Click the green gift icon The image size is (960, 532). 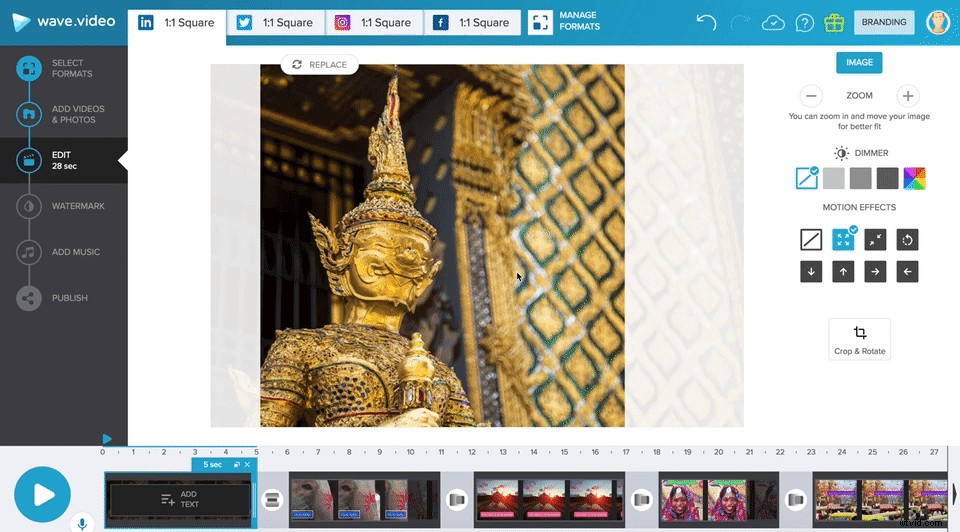[x=834, y=23]
